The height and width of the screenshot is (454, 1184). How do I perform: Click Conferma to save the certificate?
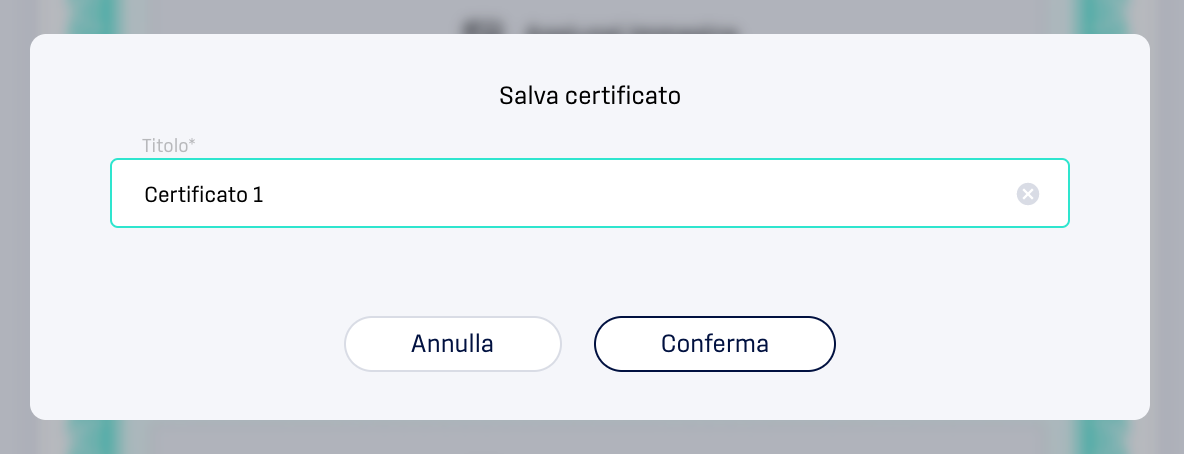pos(714,344)
